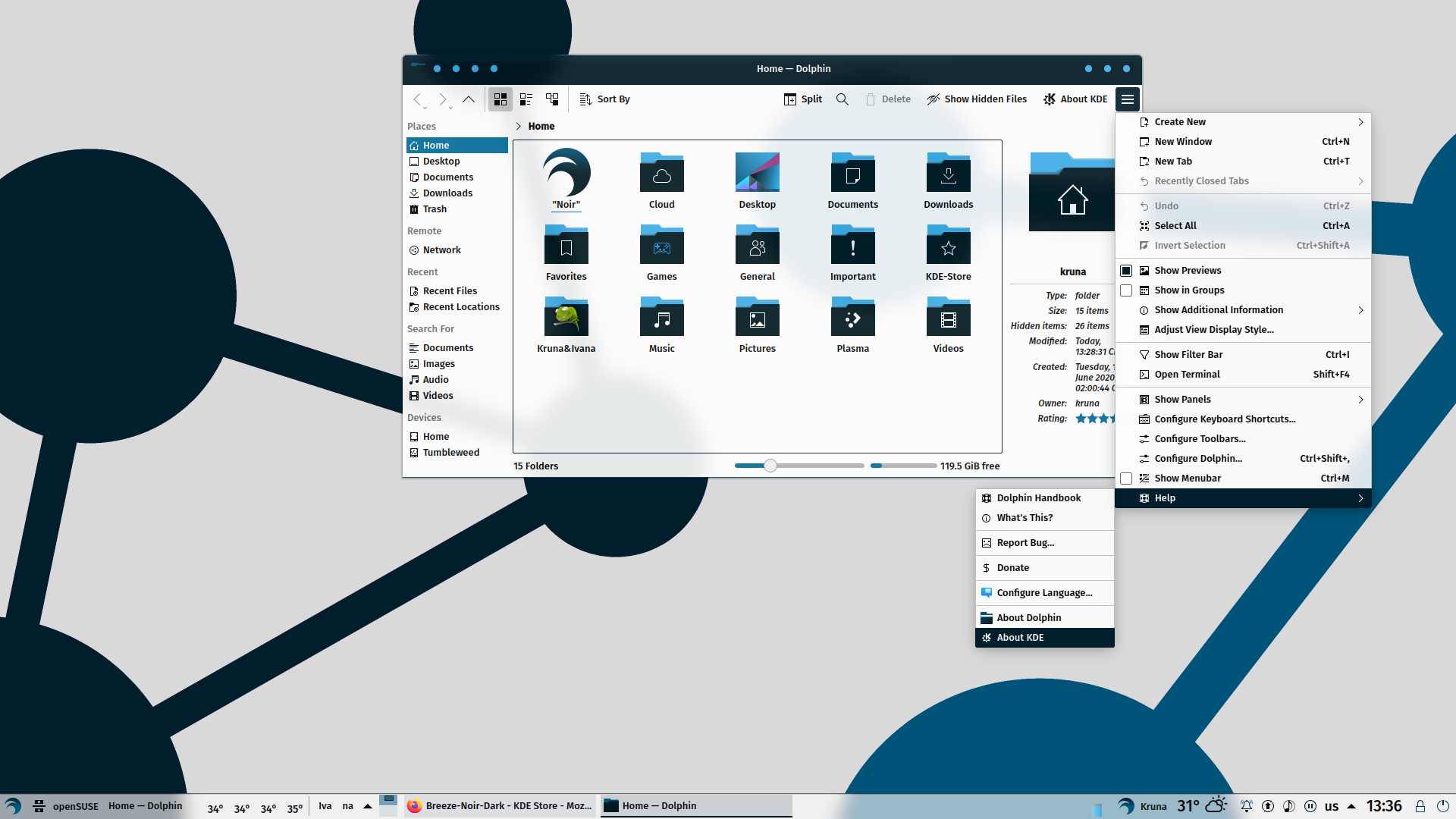Click the lock screen icon in the tray
Viewport: 1456px width, 819px height.
pos(1420,806)
